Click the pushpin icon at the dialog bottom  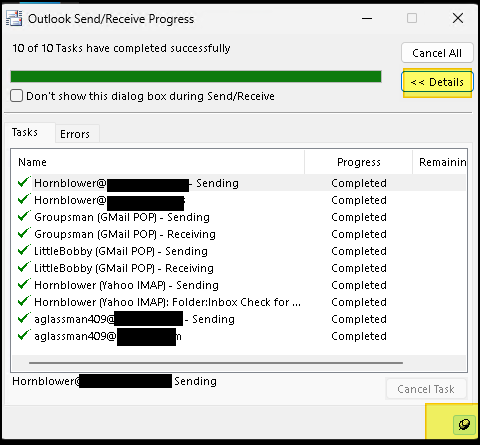(464, 424)
